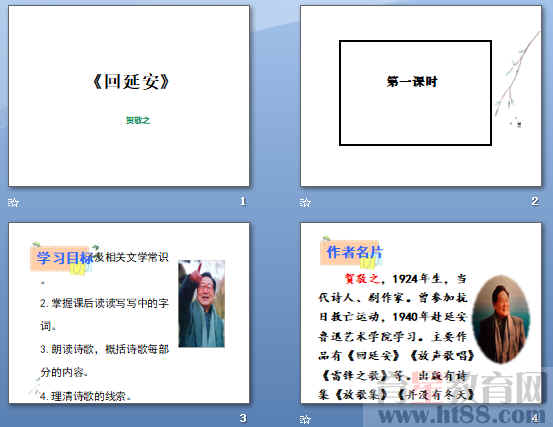Click the 作者名片 heading label
Viewport: 553px width, 427px height.
[354, 252]
